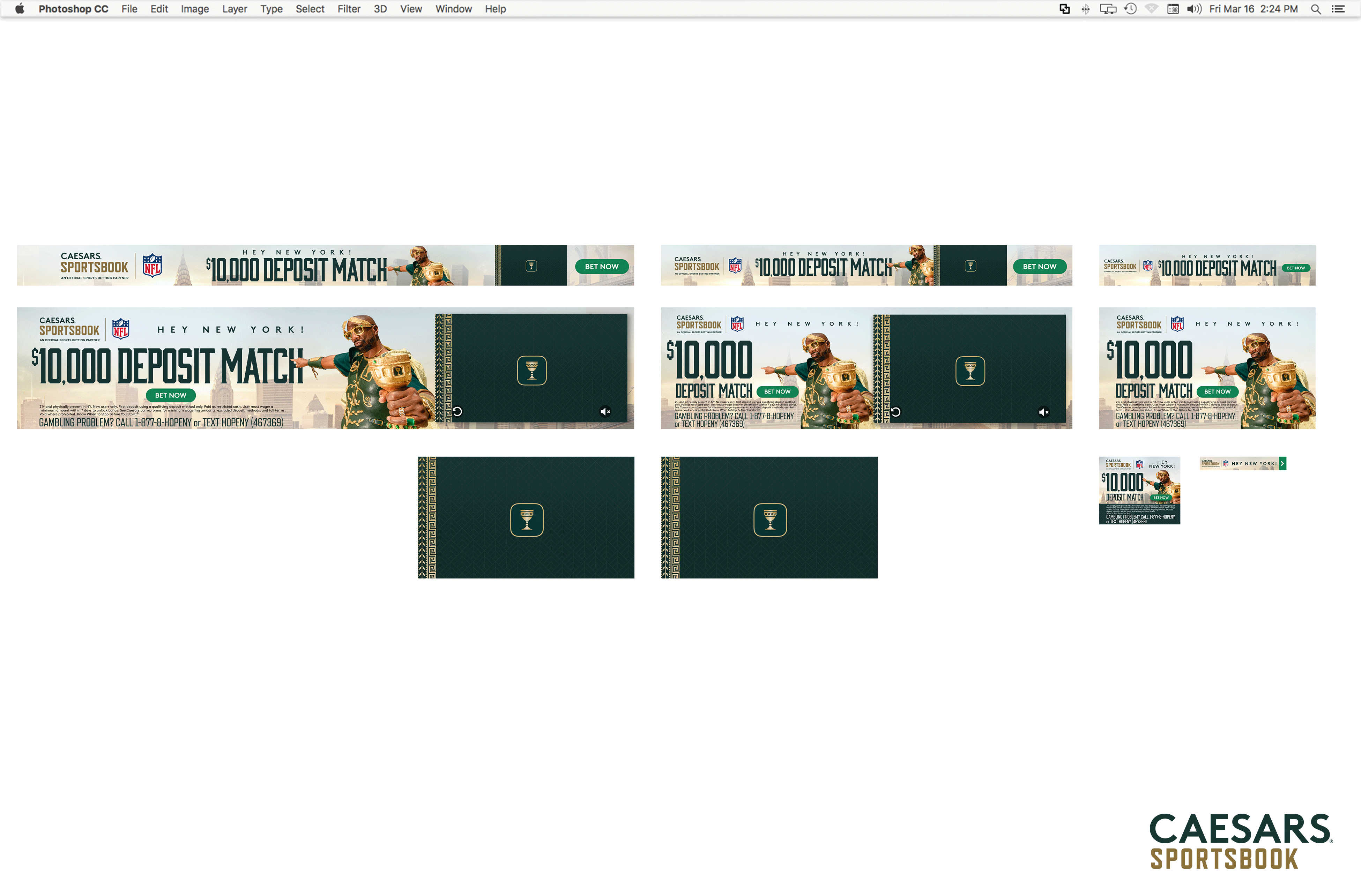Viewport: 1361px width, 896px height.
Task: Click chalice icon in lower-right standalone video panel
Action: (770, 520)
